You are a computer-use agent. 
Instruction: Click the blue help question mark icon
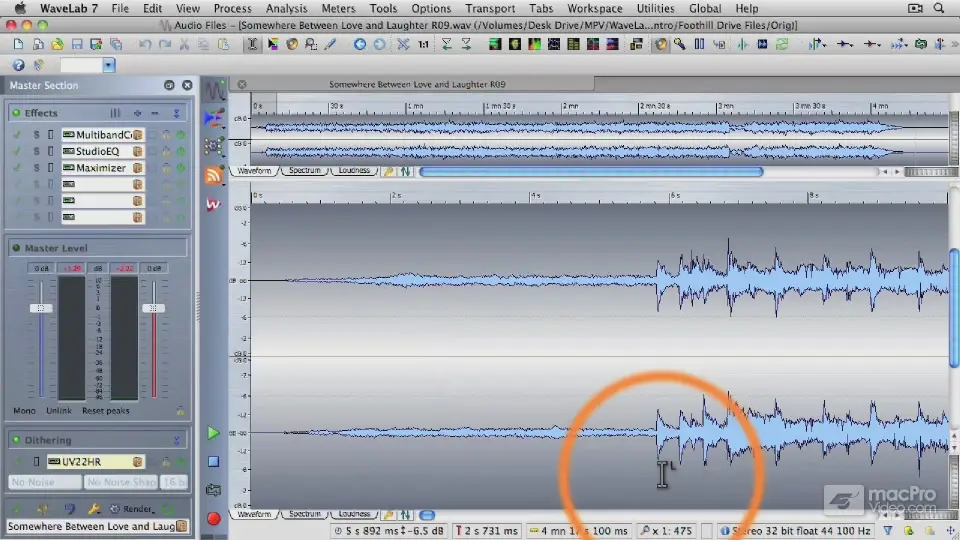tap(18, 65)
